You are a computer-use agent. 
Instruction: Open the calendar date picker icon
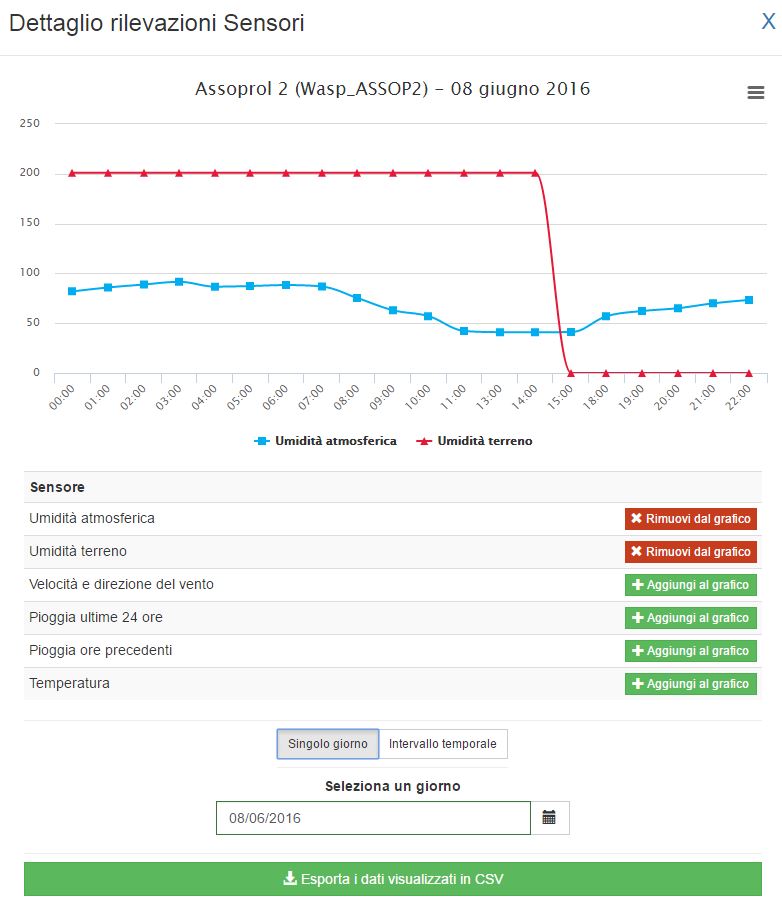tap(549, 817)
